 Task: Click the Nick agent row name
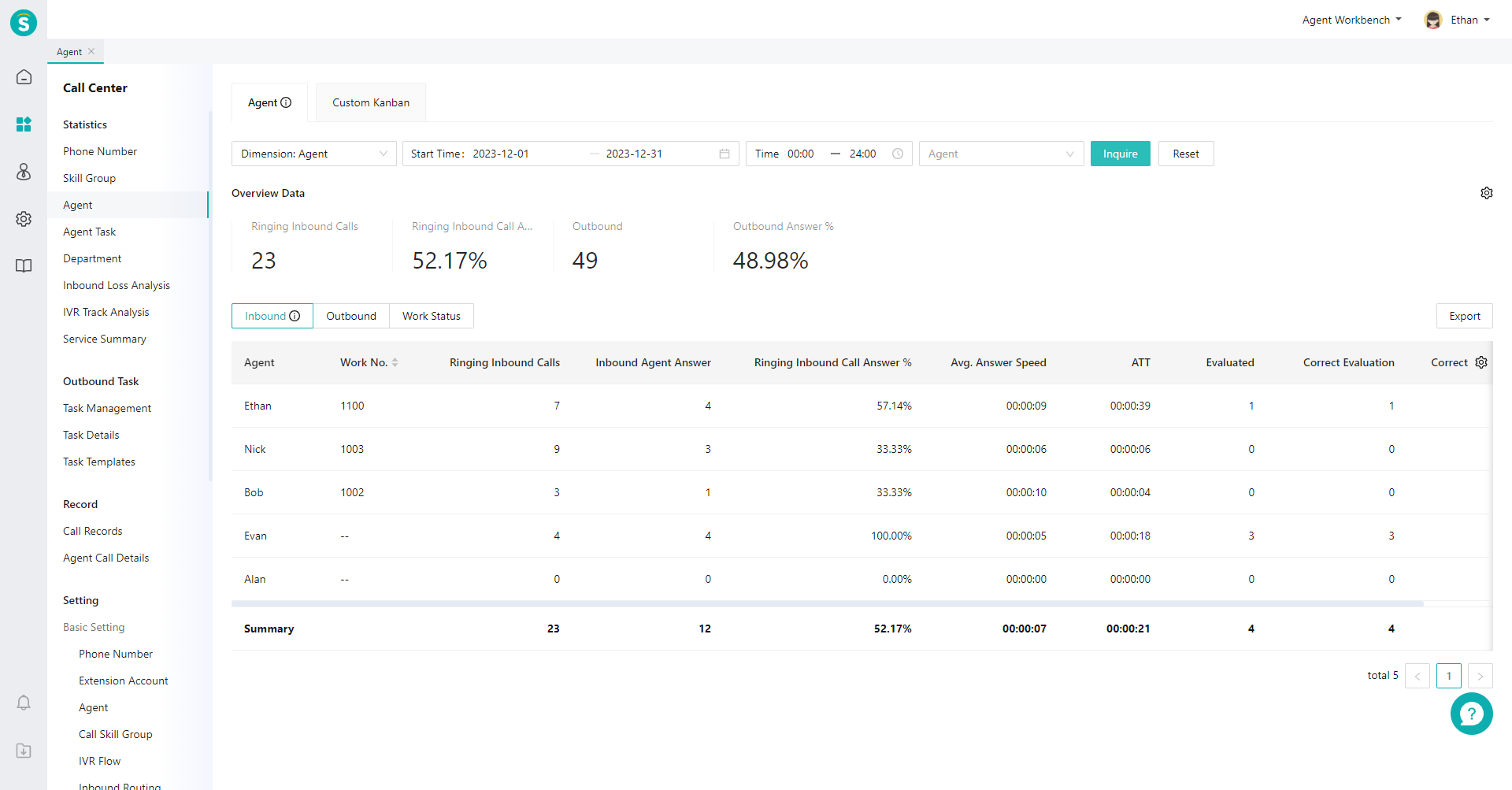tap(255, 449)
